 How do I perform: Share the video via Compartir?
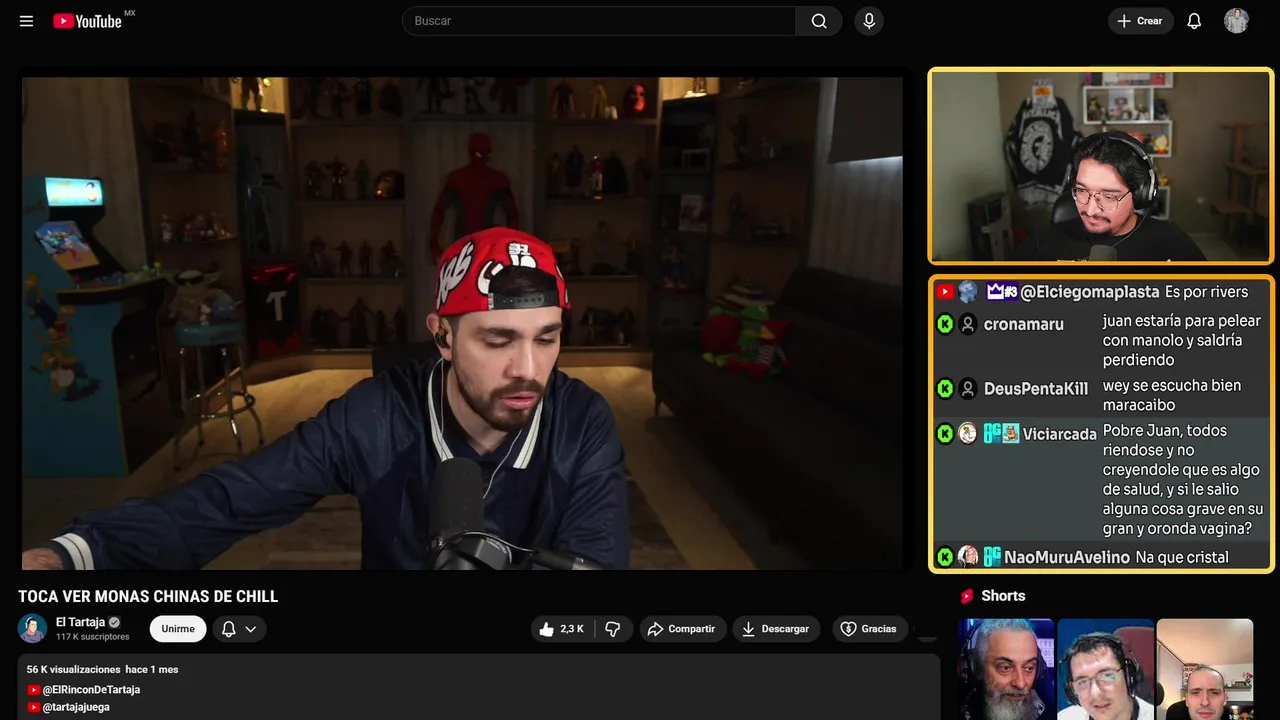(682, 629)
